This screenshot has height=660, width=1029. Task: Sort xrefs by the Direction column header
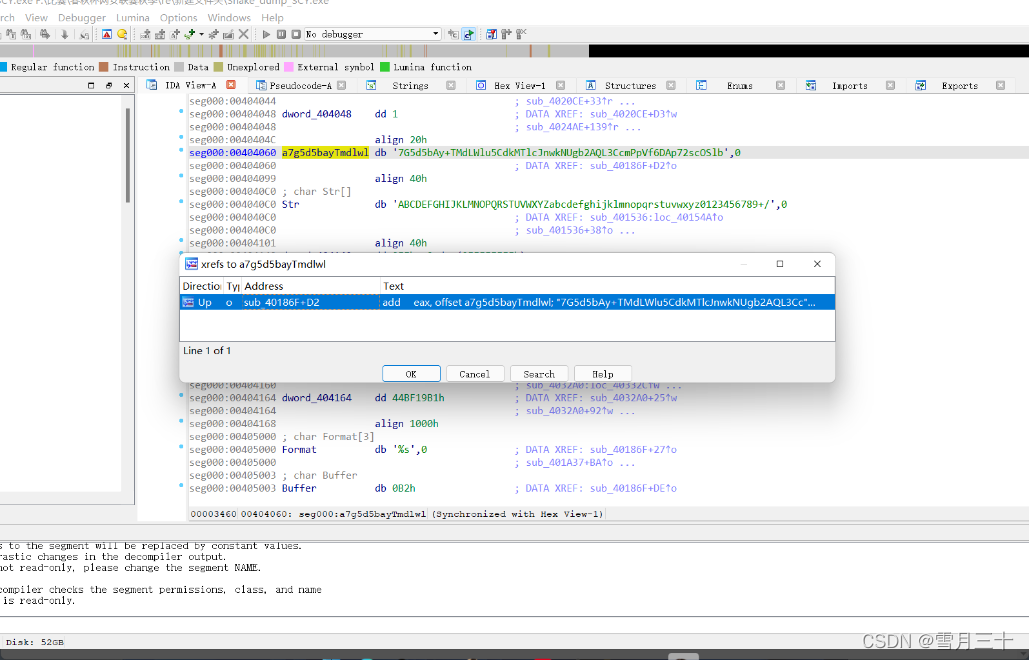pyautogui.click(x=201, y=286)
